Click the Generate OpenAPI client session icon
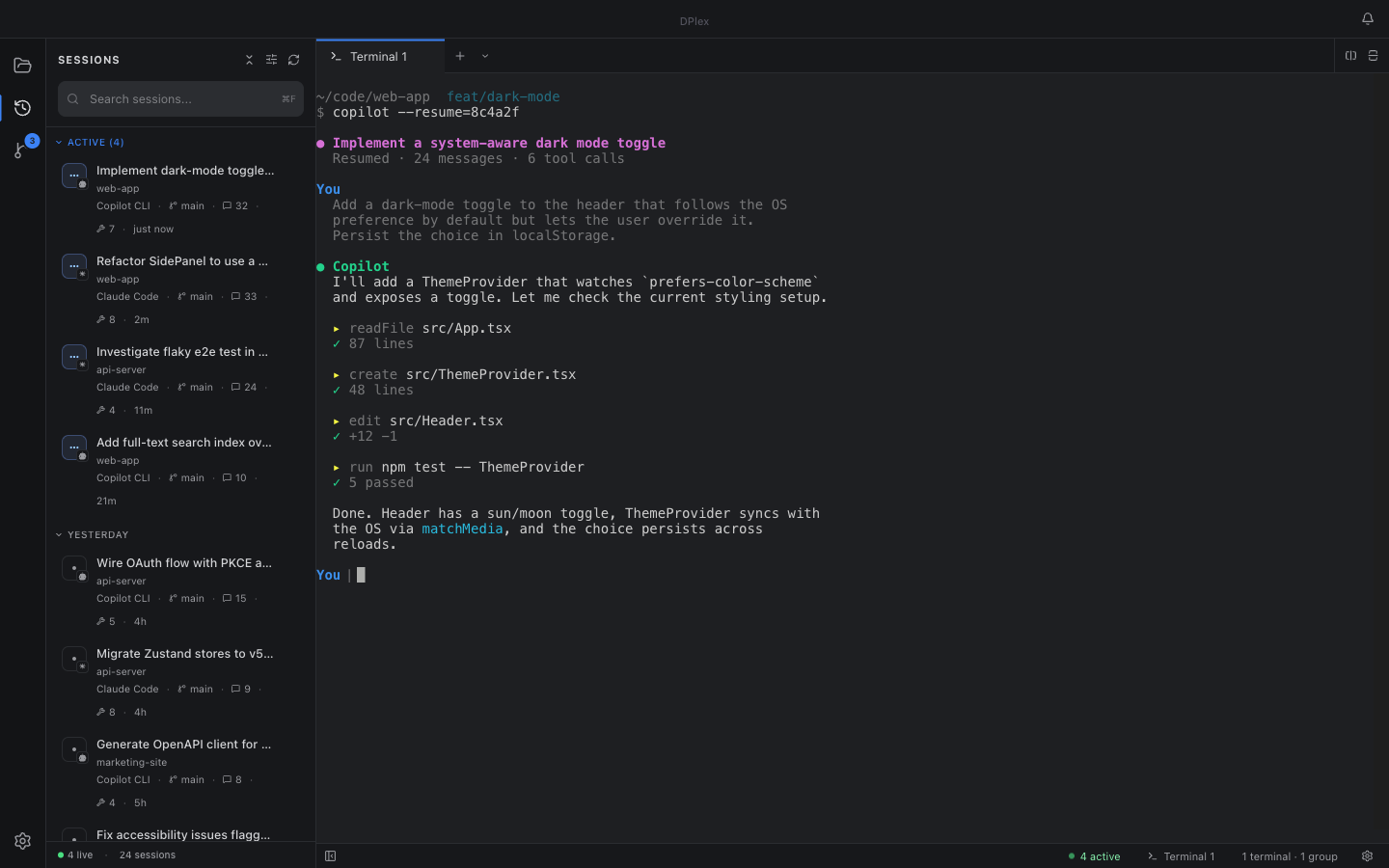The image size is (1389, 868). 74,749
